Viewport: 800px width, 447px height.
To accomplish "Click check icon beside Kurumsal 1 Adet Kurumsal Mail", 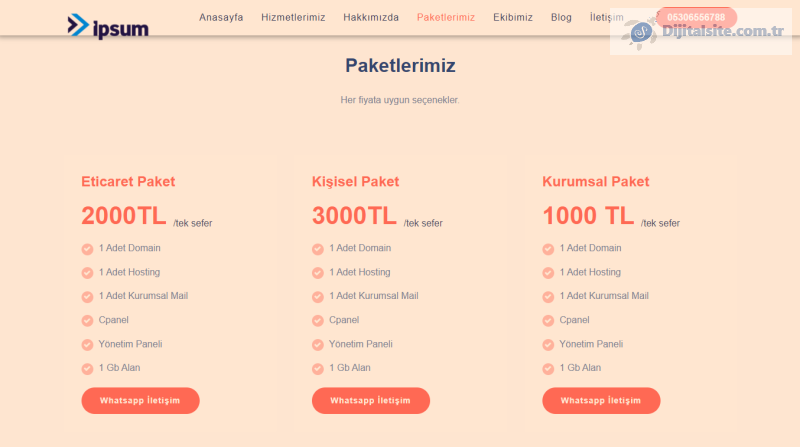I will (548, 297).
